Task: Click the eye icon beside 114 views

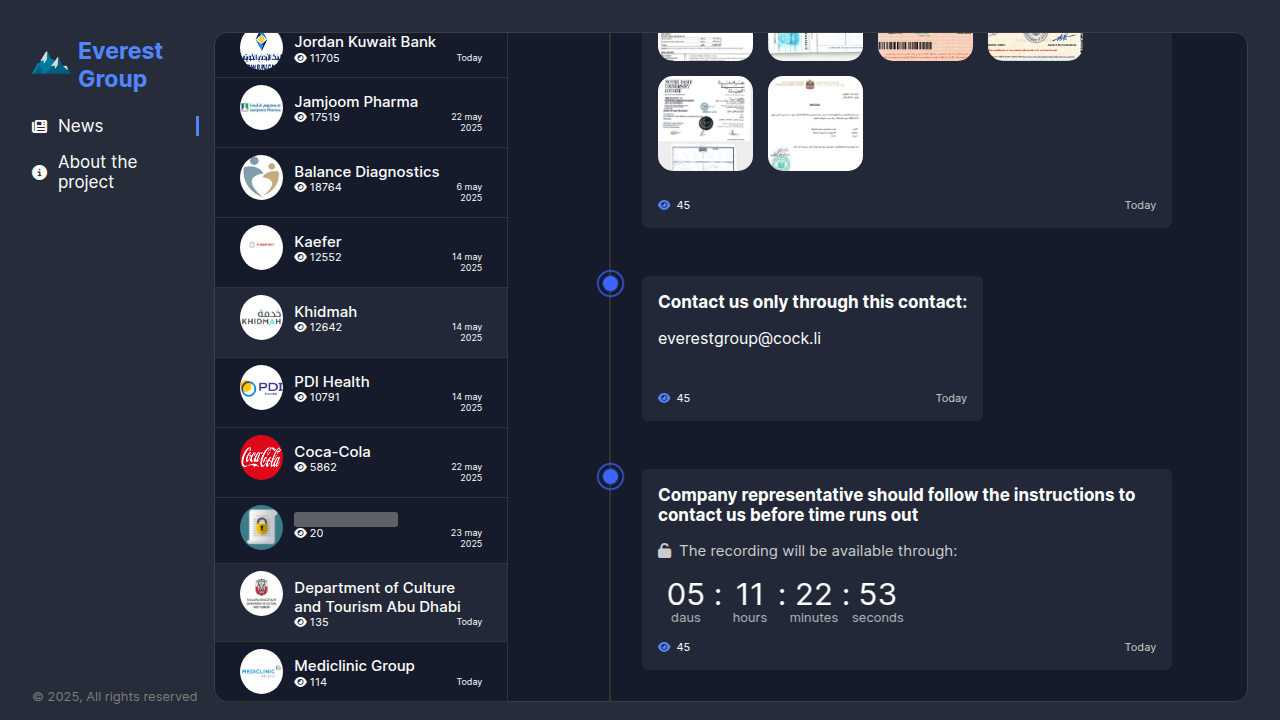Action: coord(300,682)
